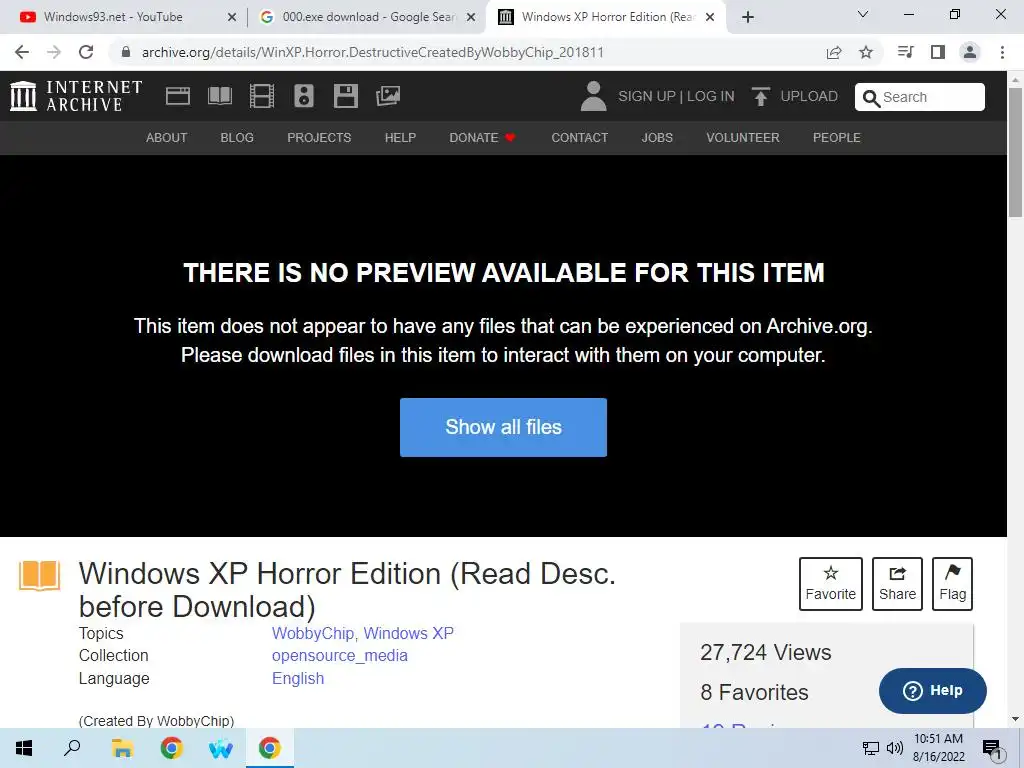The width and height of the screenshot is (1024, 768).
Task: Open the PROJECTS menu item
Action: click(319, 138)
